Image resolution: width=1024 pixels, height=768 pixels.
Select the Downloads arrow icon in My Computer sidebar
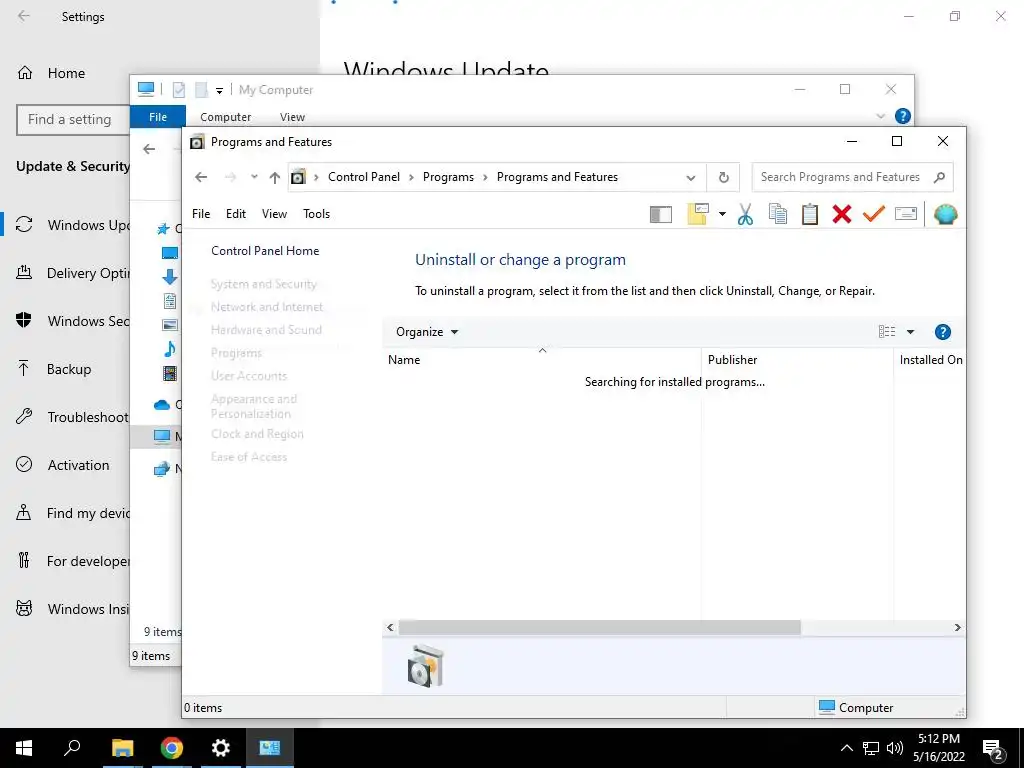[170, 277]
